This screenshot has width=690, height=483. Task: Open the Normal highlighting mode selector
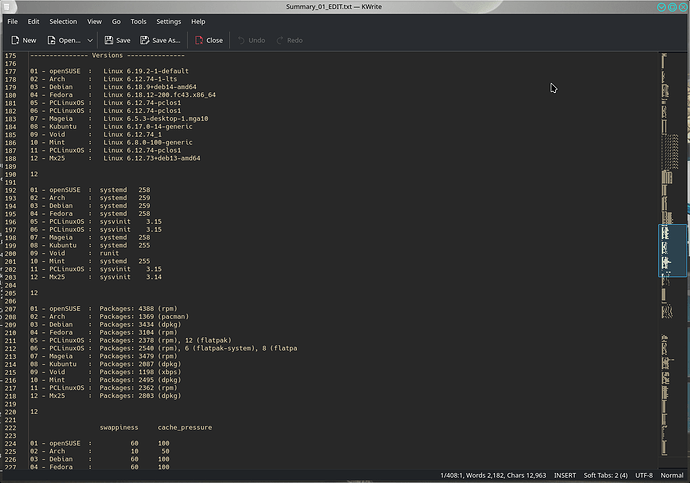(672, 476)
